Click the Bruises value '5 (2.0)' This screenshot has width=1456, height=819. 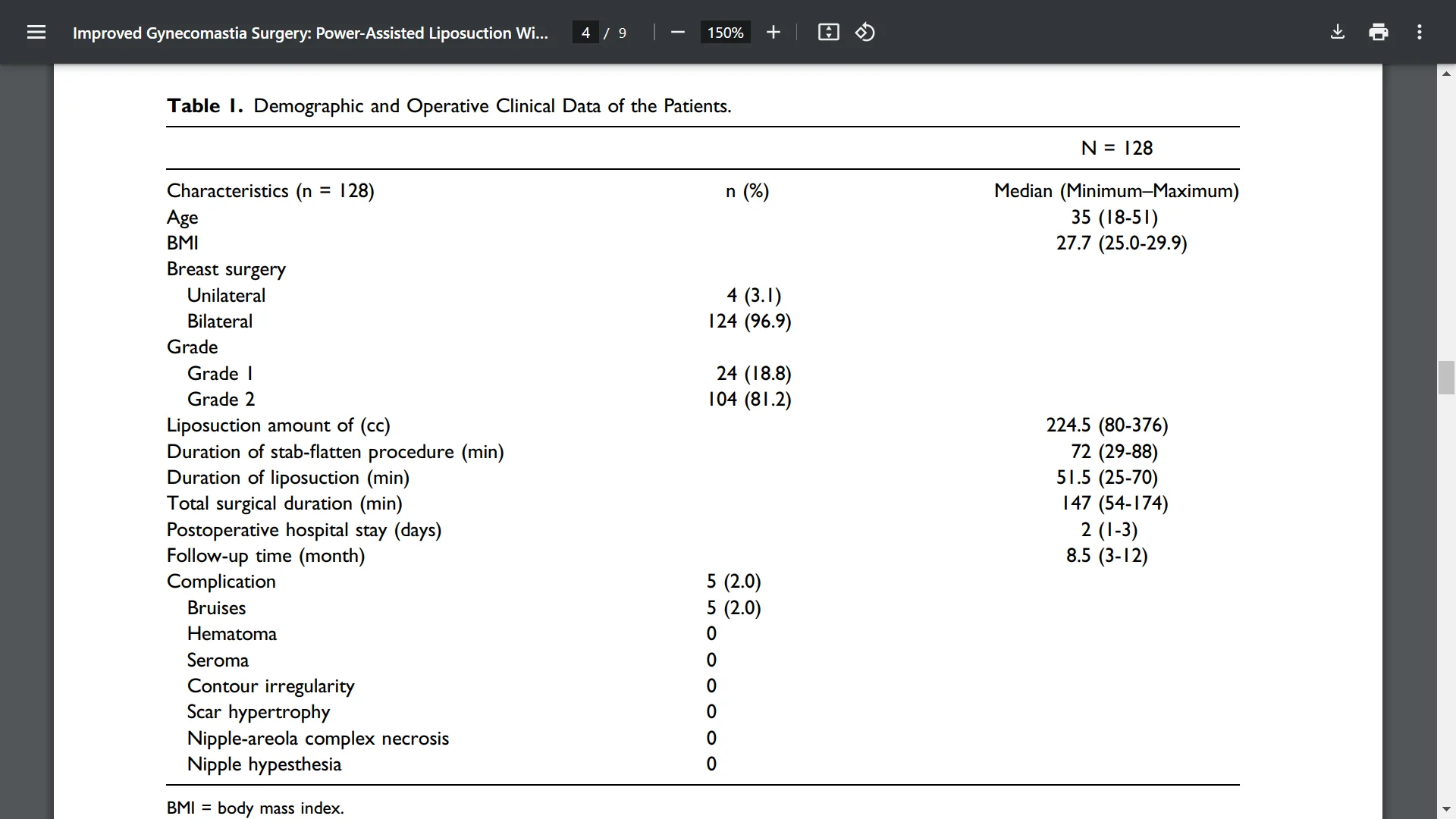(x=734, y=607)
